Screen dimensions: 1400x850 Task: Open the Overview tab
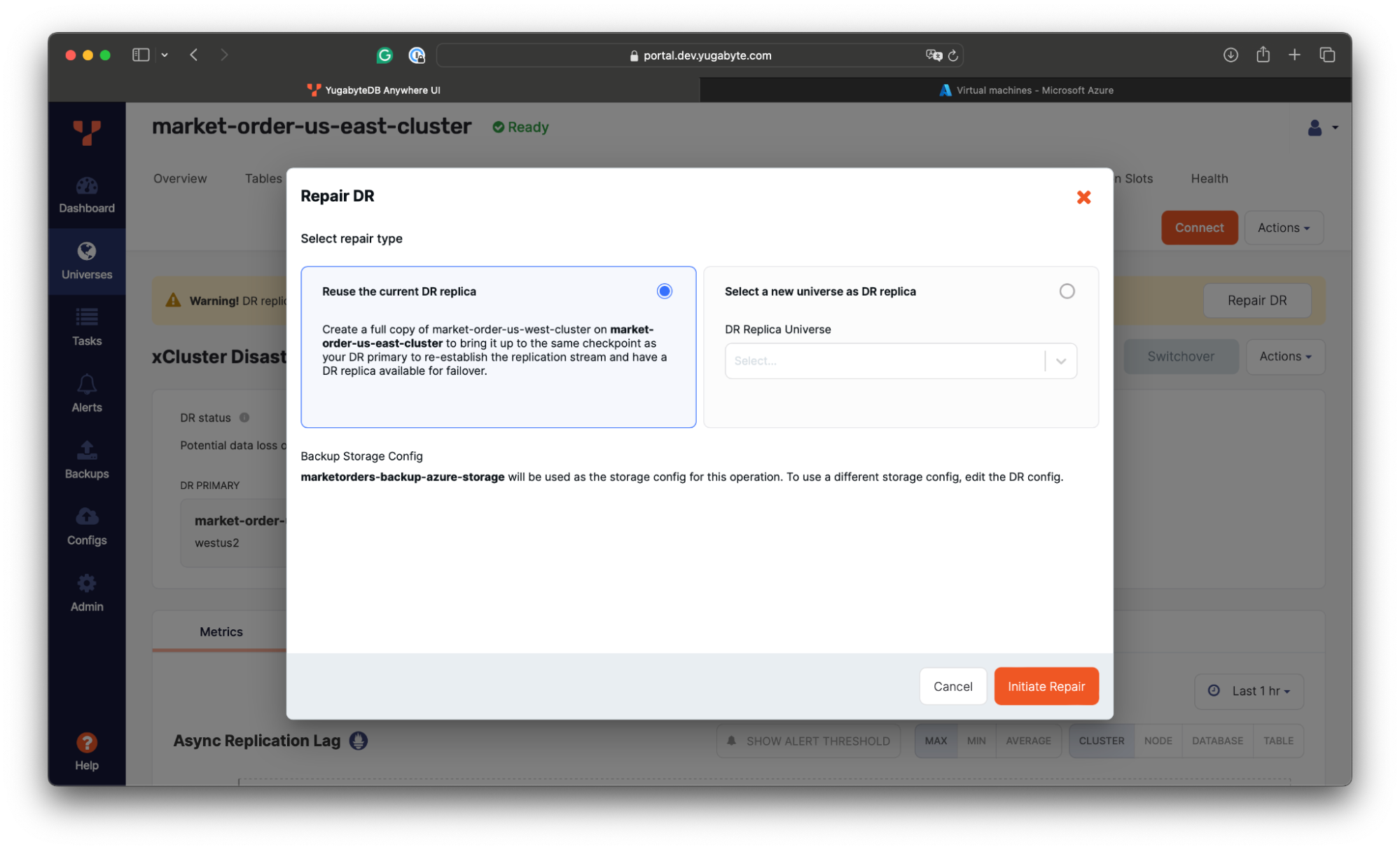[180, 179]
